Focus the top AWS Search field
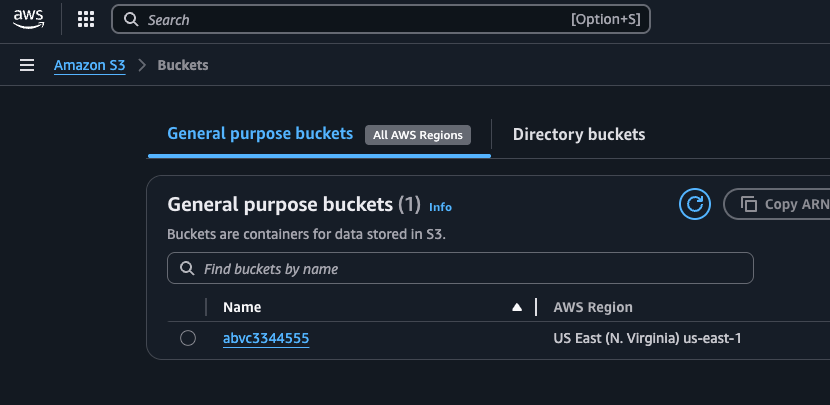830x405 pixels. pos(381,20)
